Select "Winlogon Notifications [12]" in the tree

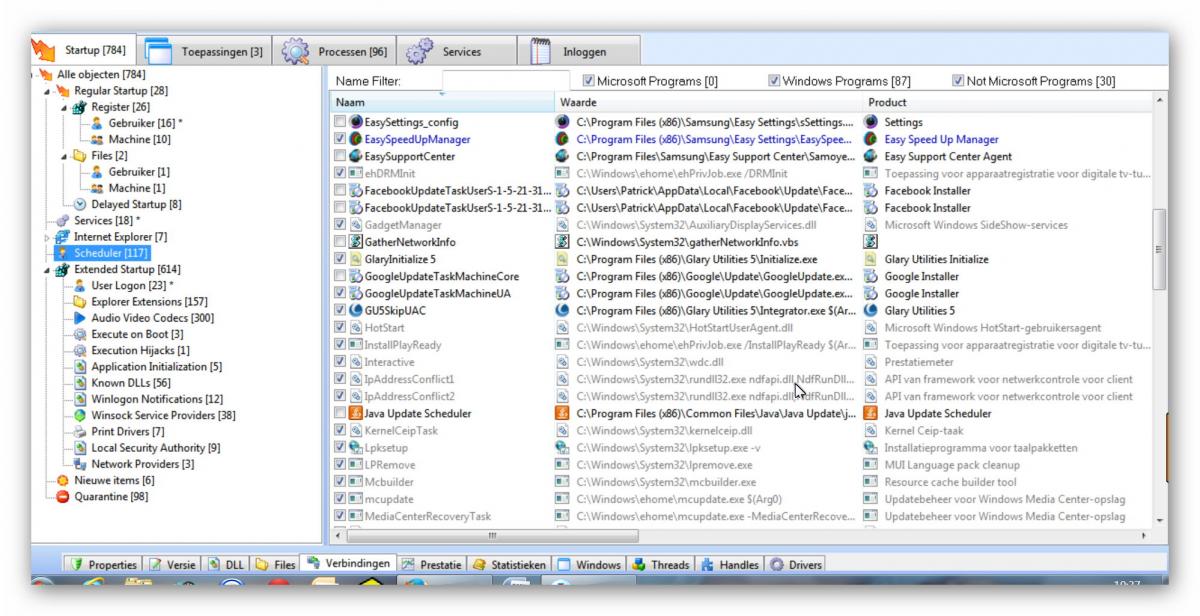(x=157, y=399)
